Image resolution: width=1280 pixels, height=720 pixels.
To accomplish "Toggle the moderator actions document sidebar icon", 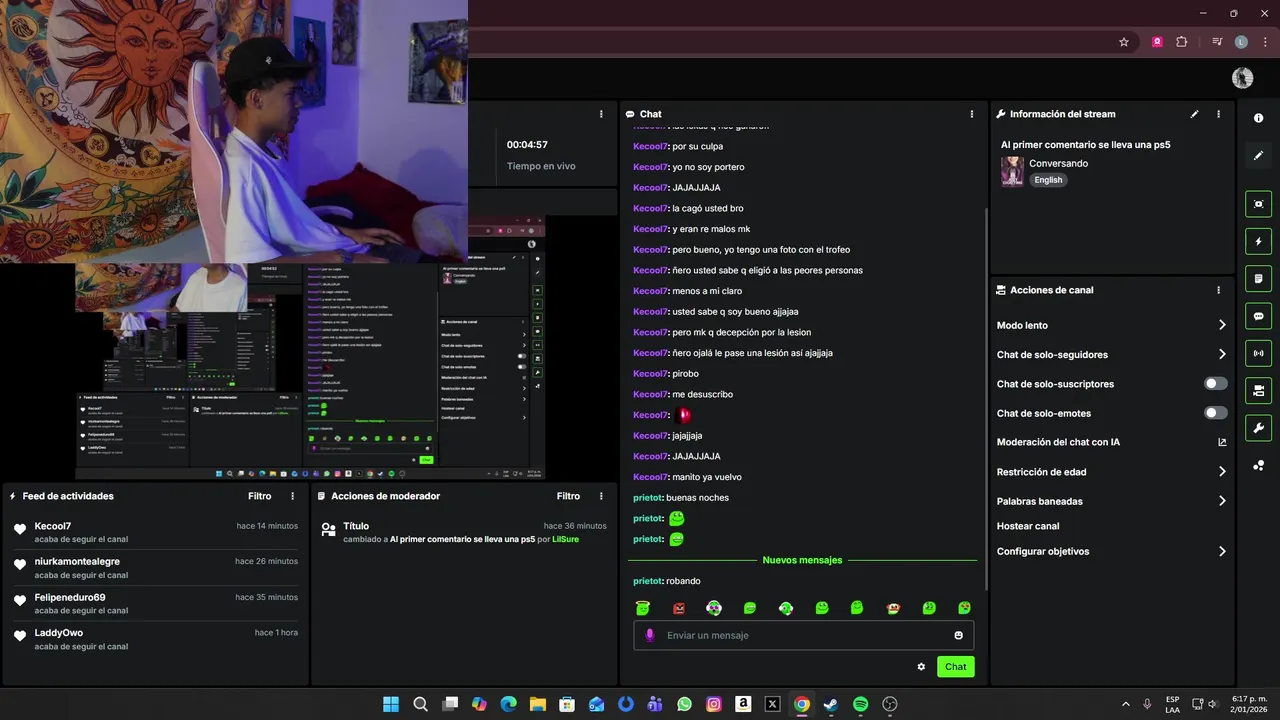I will 1258,278.
